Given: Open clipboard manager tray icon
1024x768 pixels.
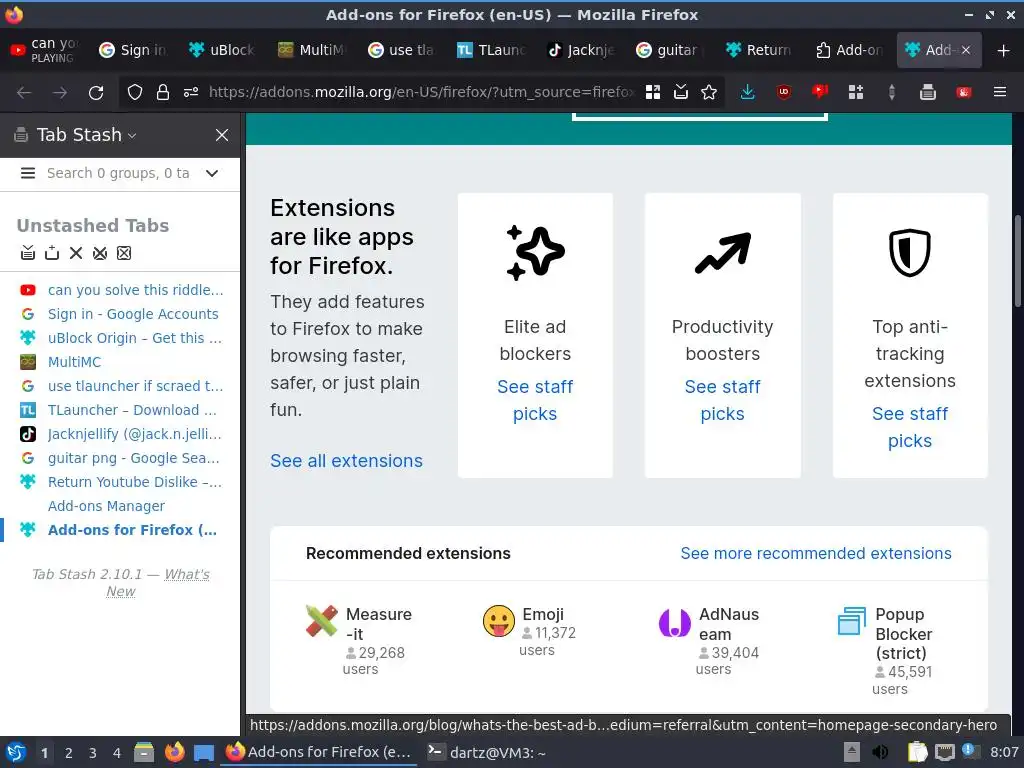Looking at the screenshot, I should tap(917, 752).
